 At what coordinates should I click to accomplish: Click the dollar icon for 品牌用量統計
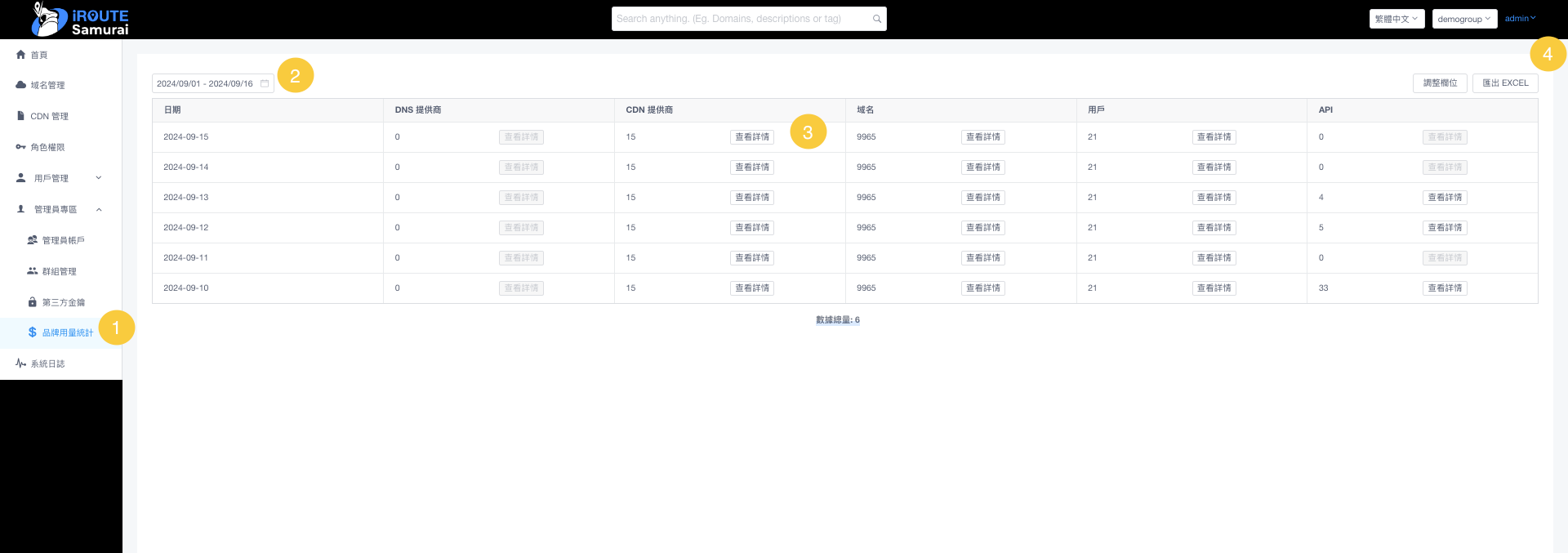click(x=33, y=332)
